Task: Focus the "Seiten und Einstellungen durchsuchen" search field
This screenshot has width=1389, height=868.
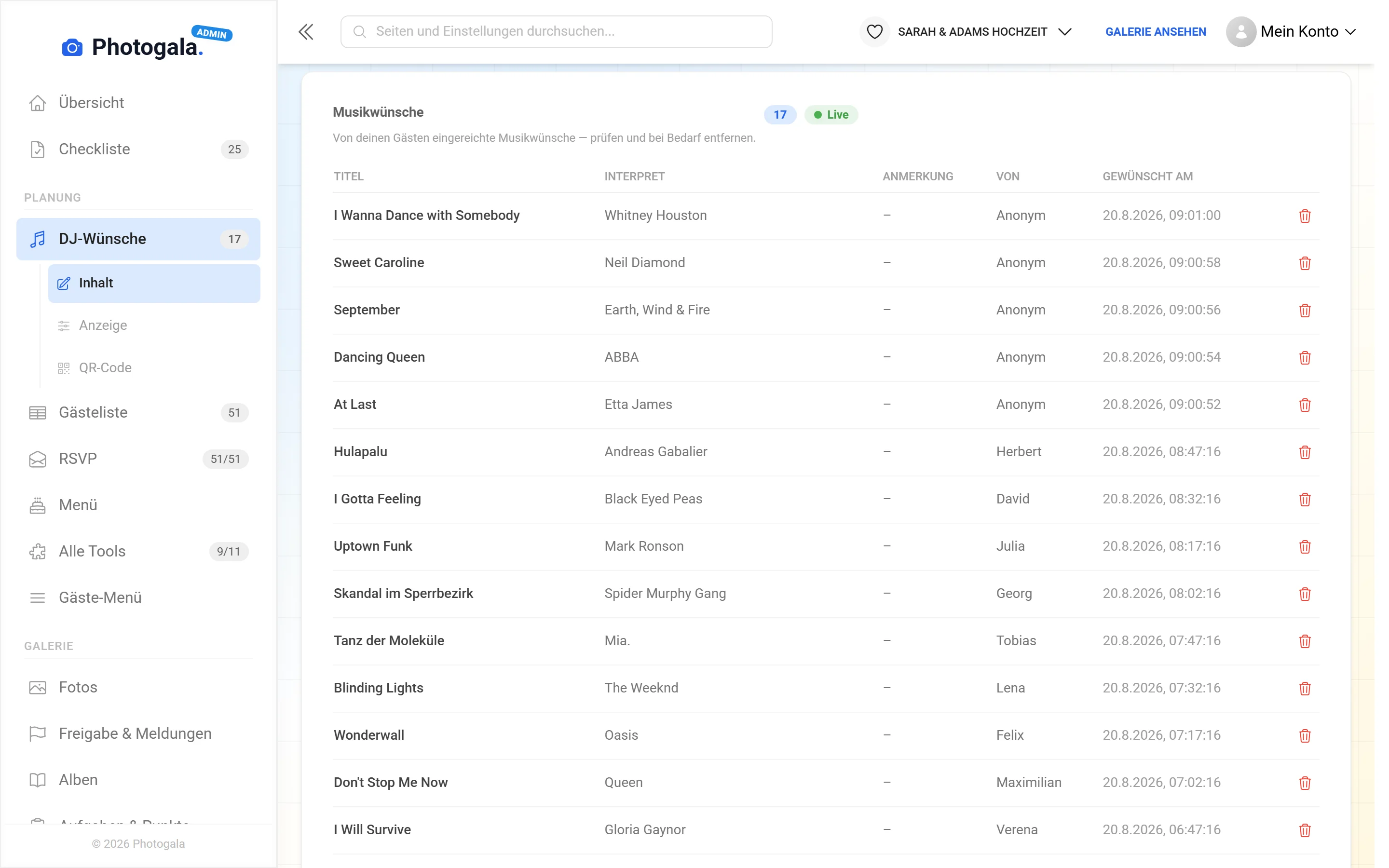Action: tap(556, 31)
